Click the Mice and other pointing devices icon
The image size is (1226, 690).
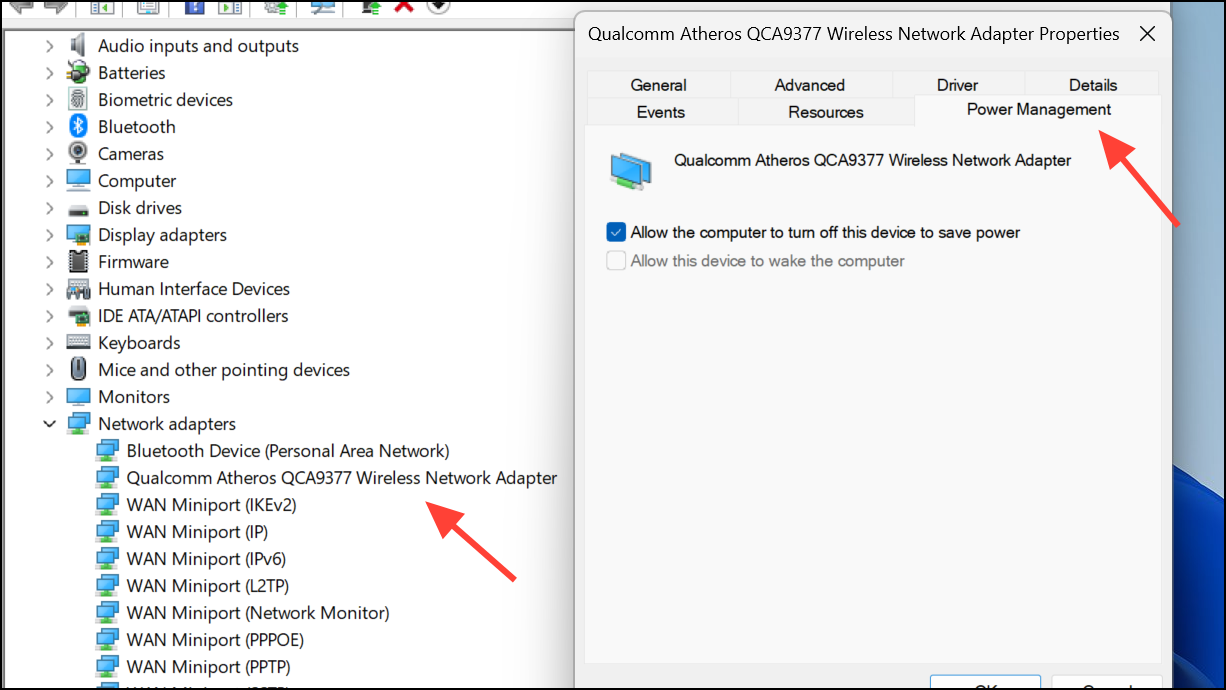78,370
